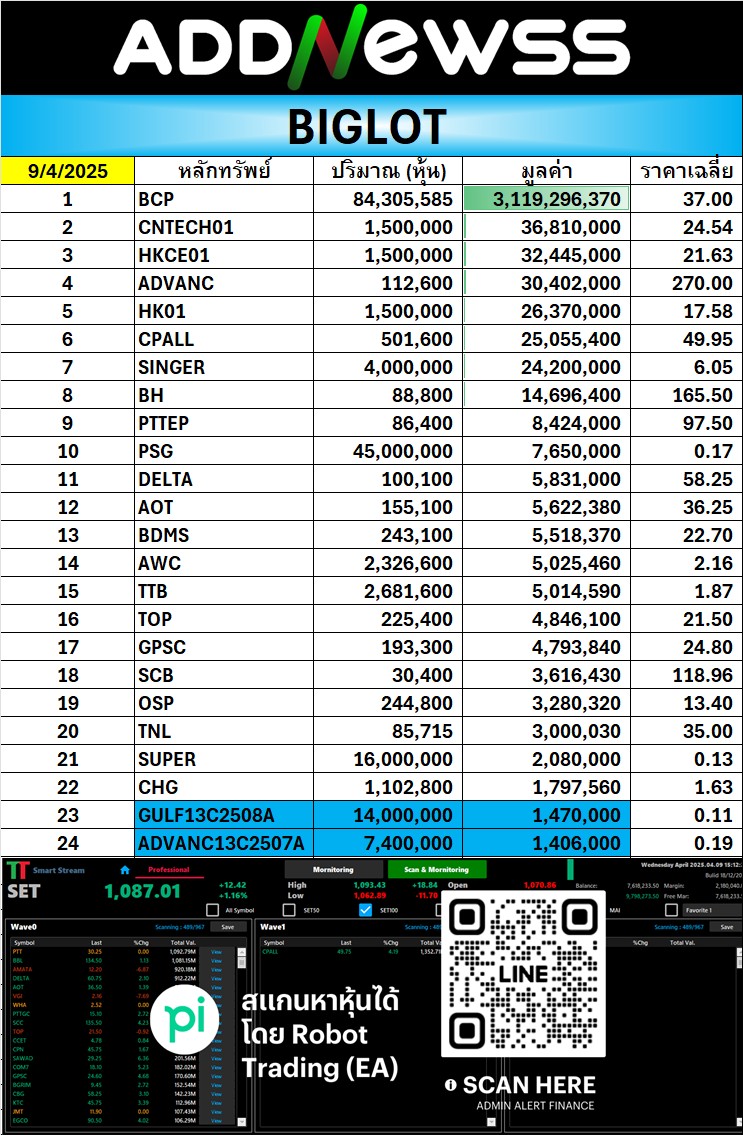Click the home icon beside Smart Stream
Screen dimensions: 743x1135
coord(125,870)
